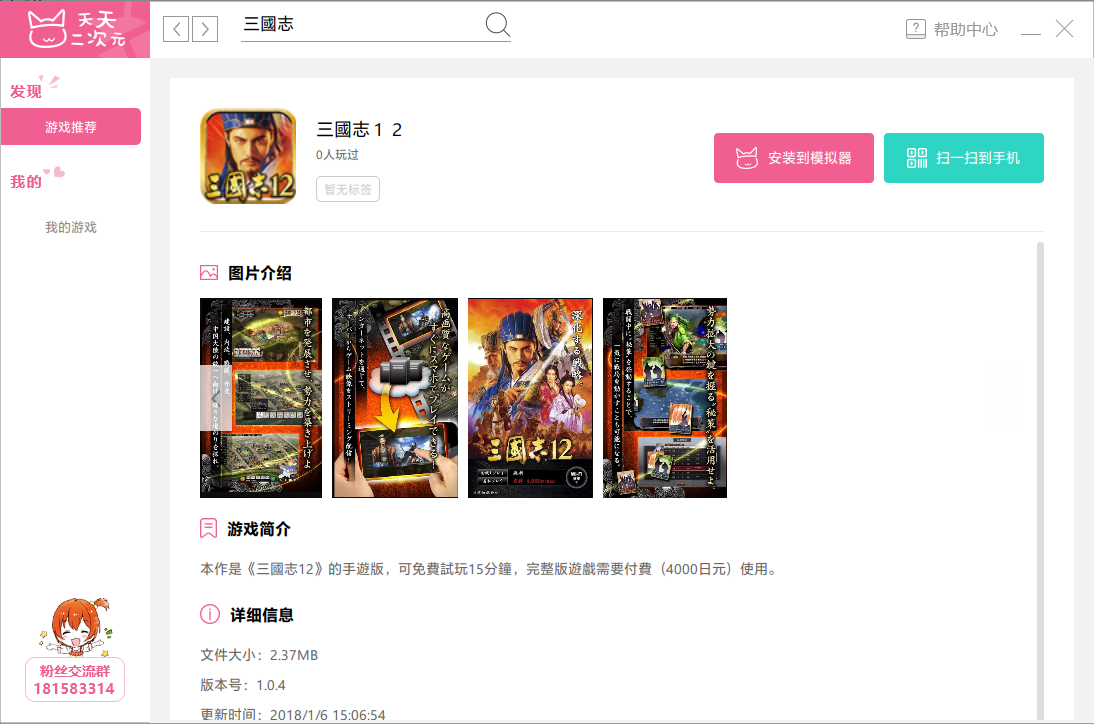
Task: Close the application window
Action: (1064, 29)
